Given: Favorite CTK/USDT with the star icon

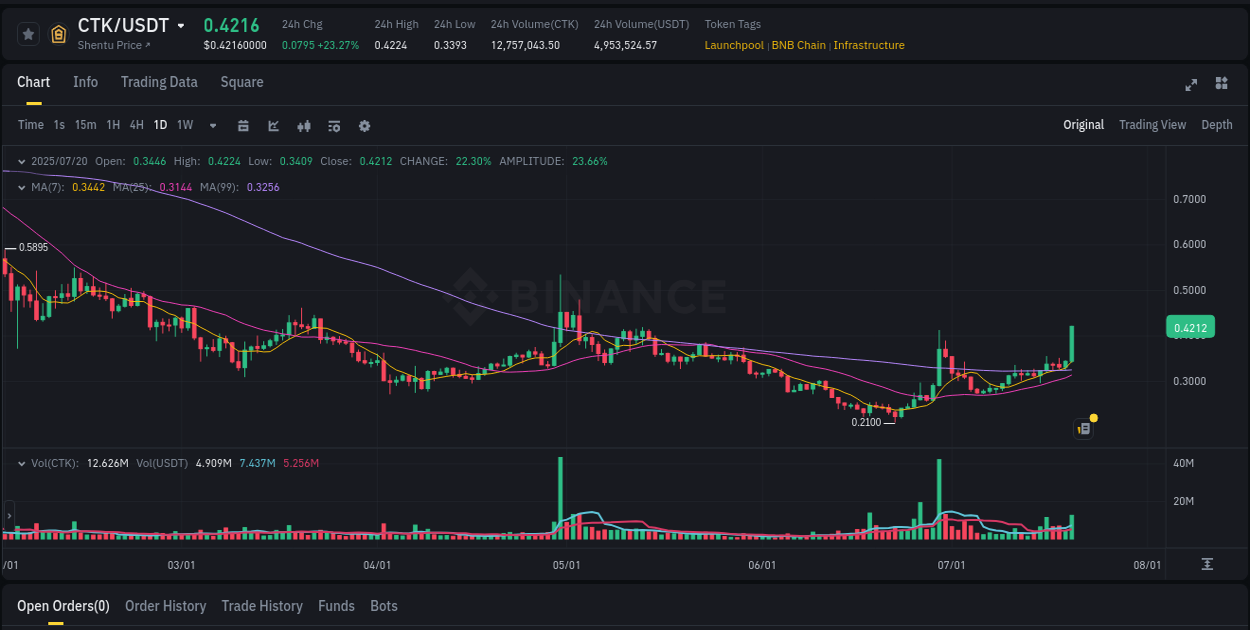Looking at the screenshot, I should click(28, 33).
